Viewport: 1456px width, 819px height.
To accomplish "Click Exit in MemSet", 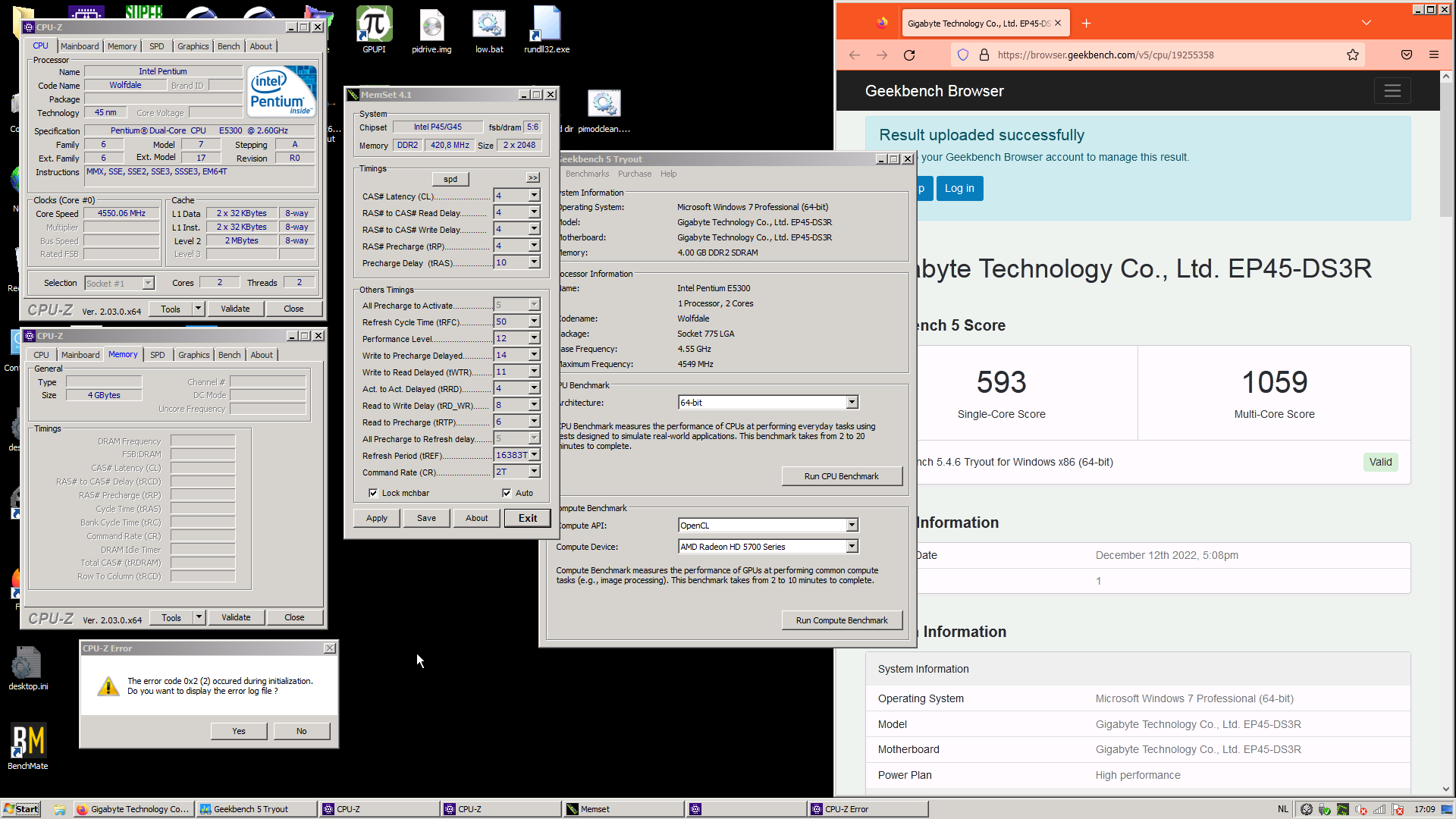I will pos(528,518).
